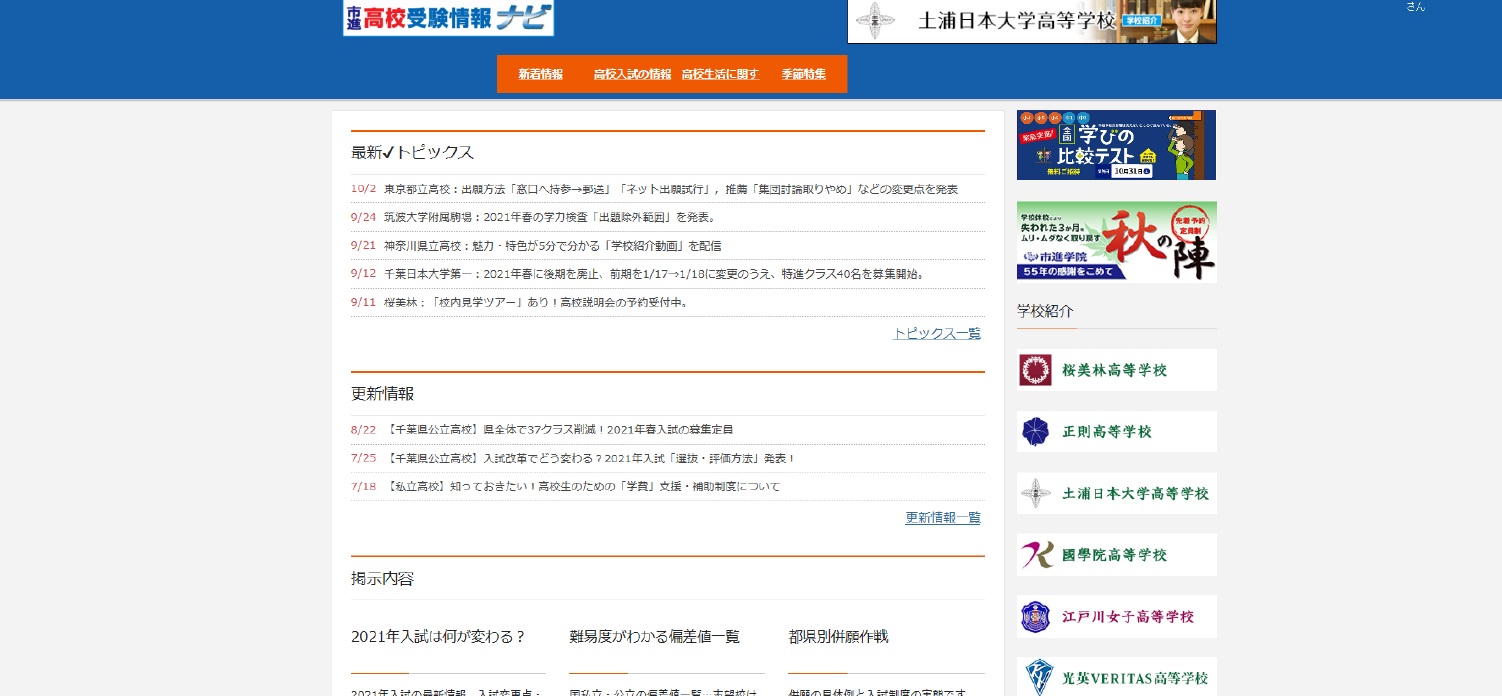Open the 新着情報 menu item
The height and width of the screenshot is (696, 1502).
pos(541,74)
